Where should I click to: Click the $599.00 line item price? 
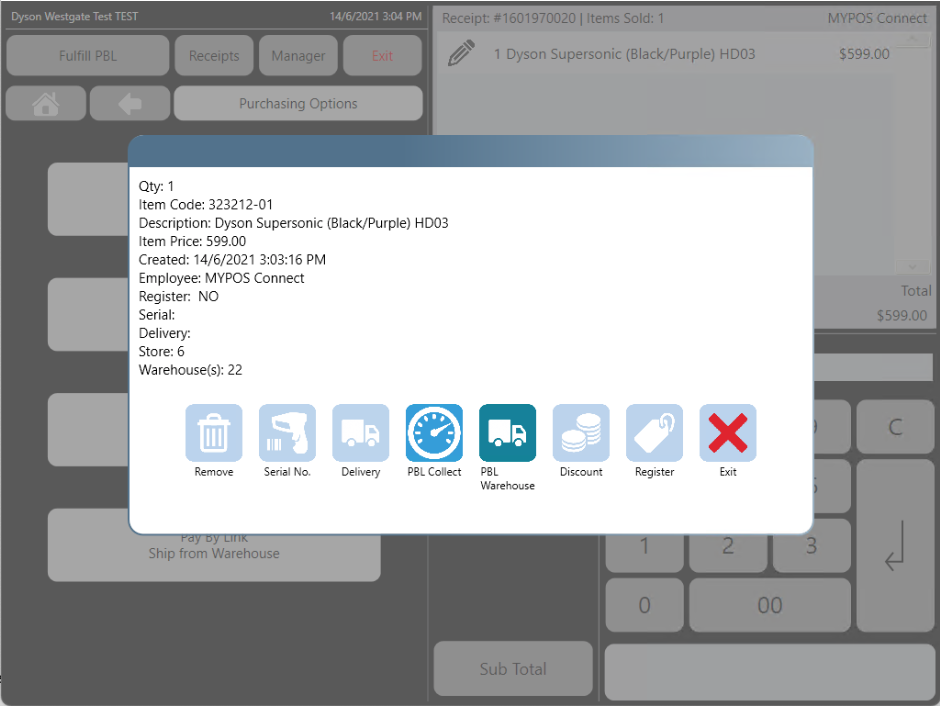pos(864,54)
